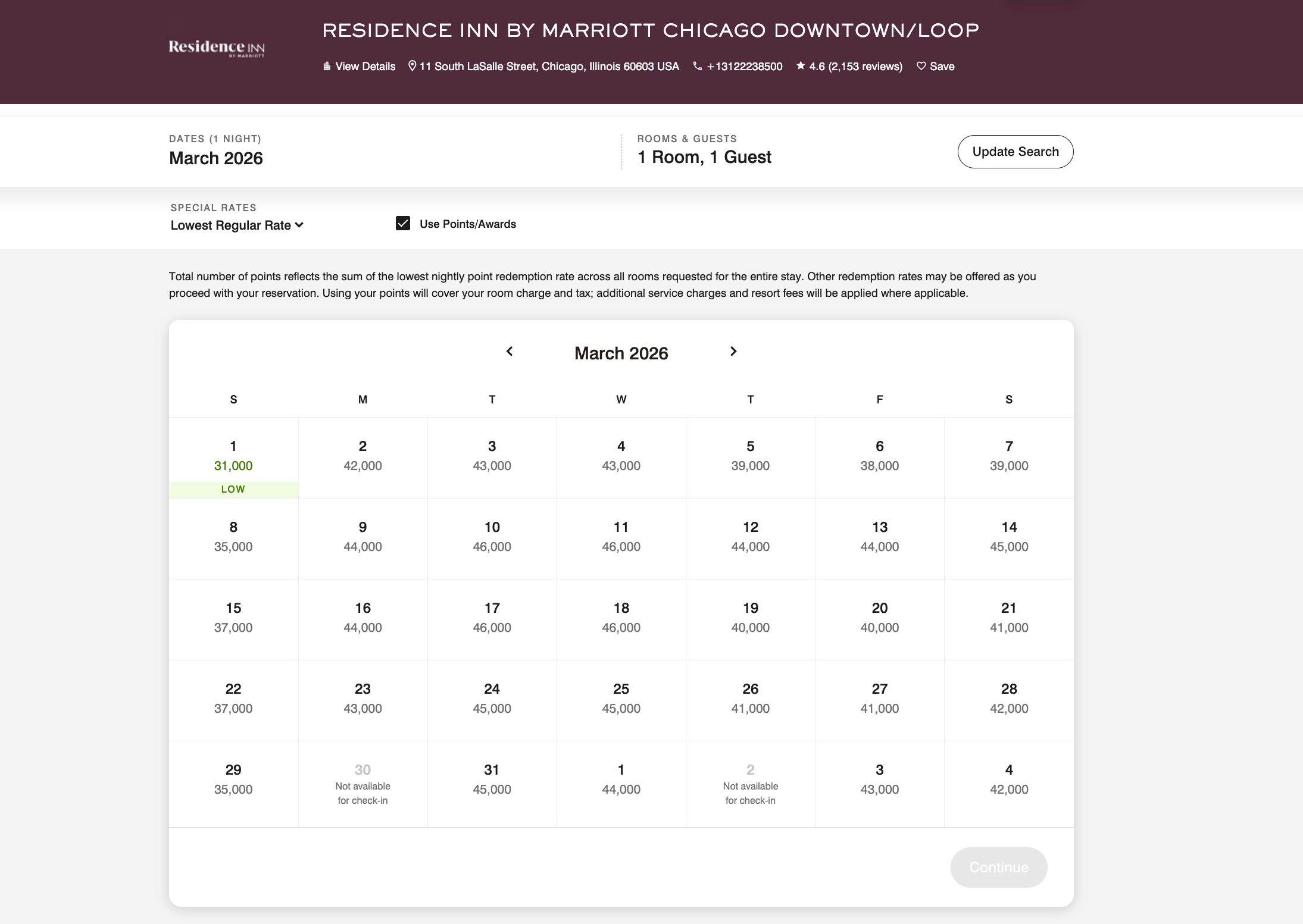Select March 1 with the LOW 31,000 rate
Image resolution: width=1303 pixels, height=924 pixels.
click(233, 458)
